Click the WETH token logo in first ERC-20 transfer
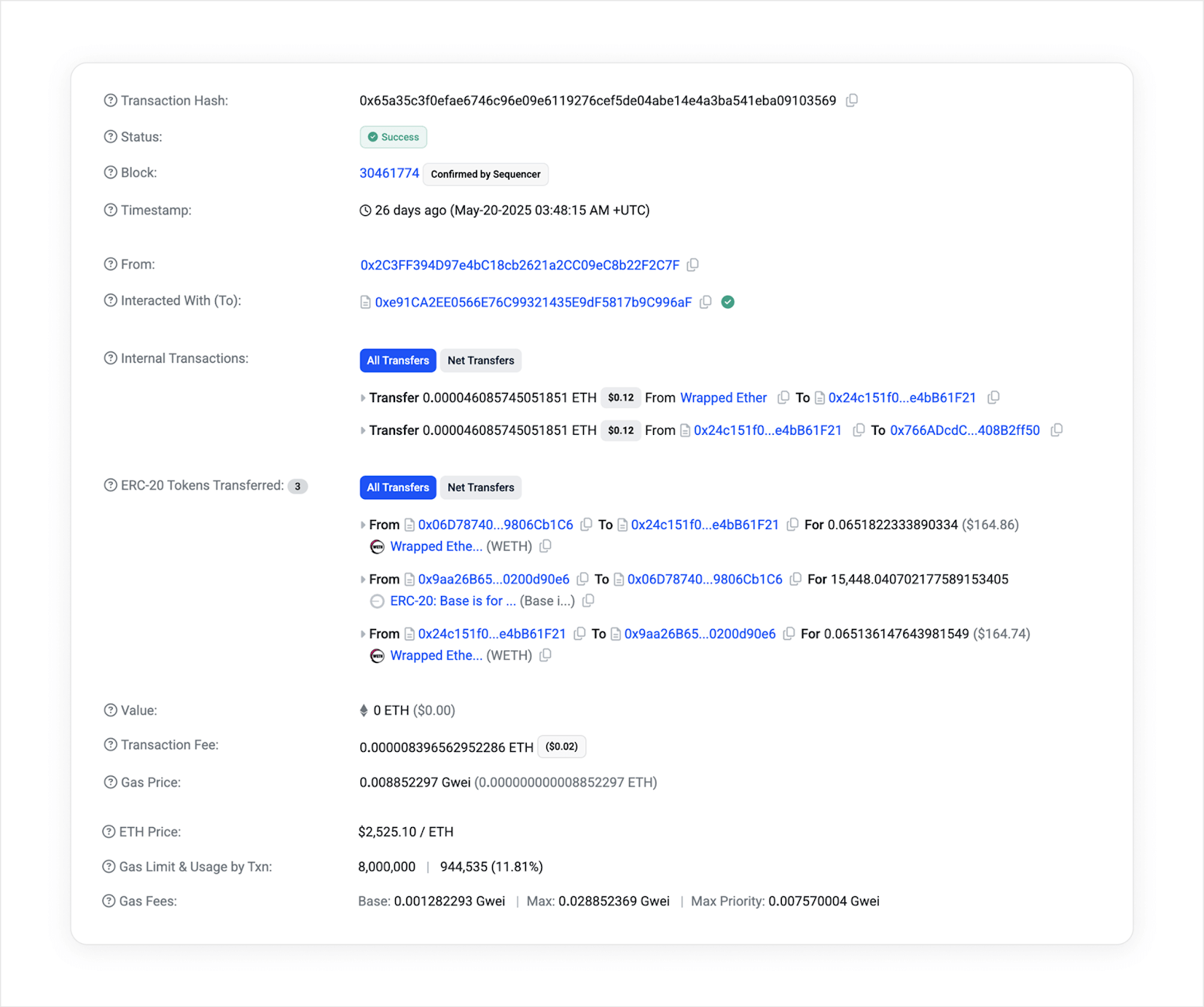 pos(377,546)
